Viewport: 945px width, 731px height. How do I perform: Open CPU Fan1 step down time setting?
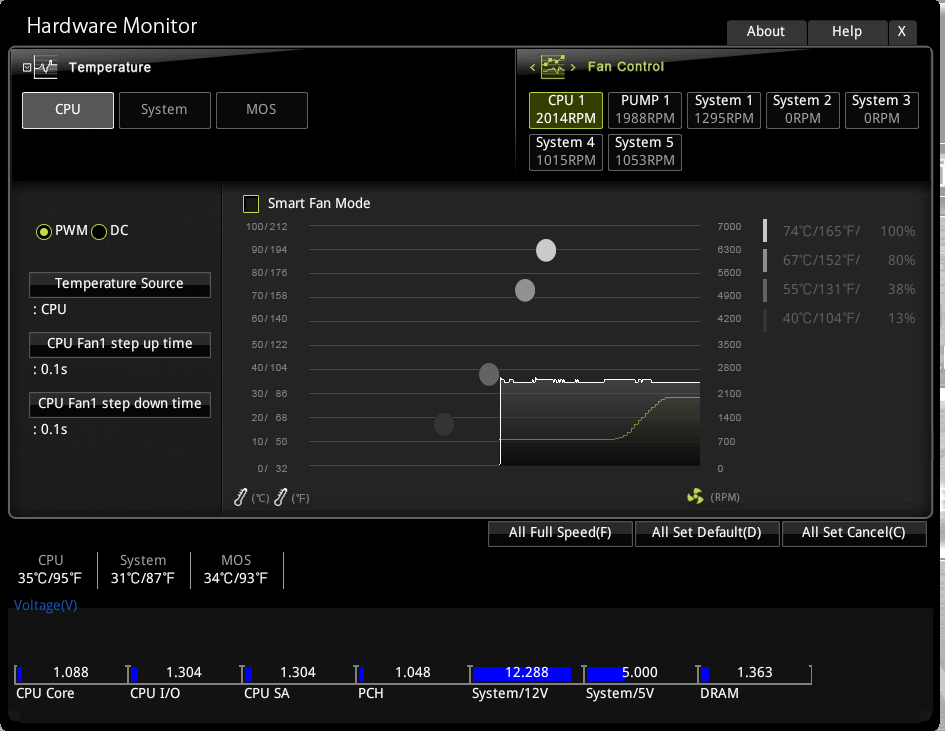119,404
